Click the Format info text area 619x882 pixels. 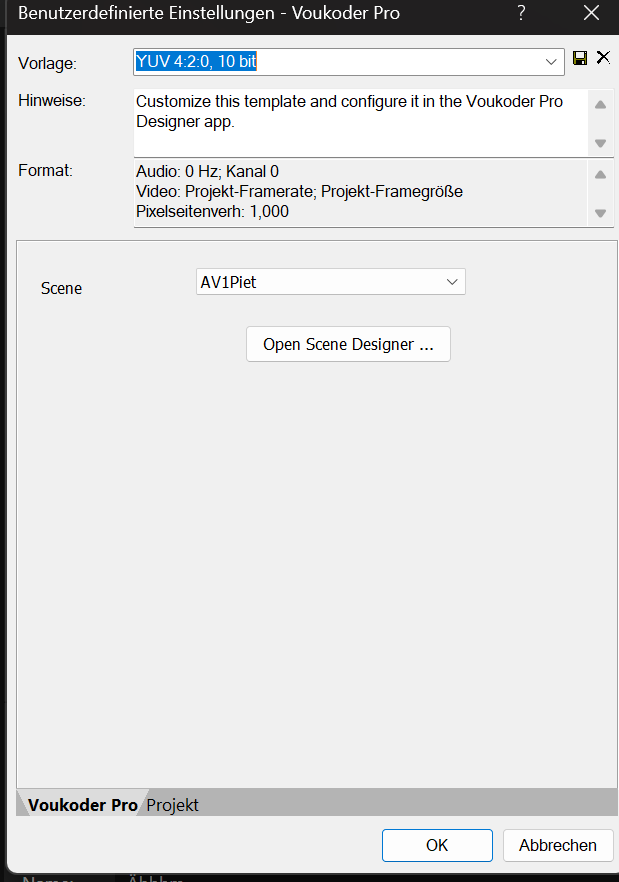tap(361, 194)
